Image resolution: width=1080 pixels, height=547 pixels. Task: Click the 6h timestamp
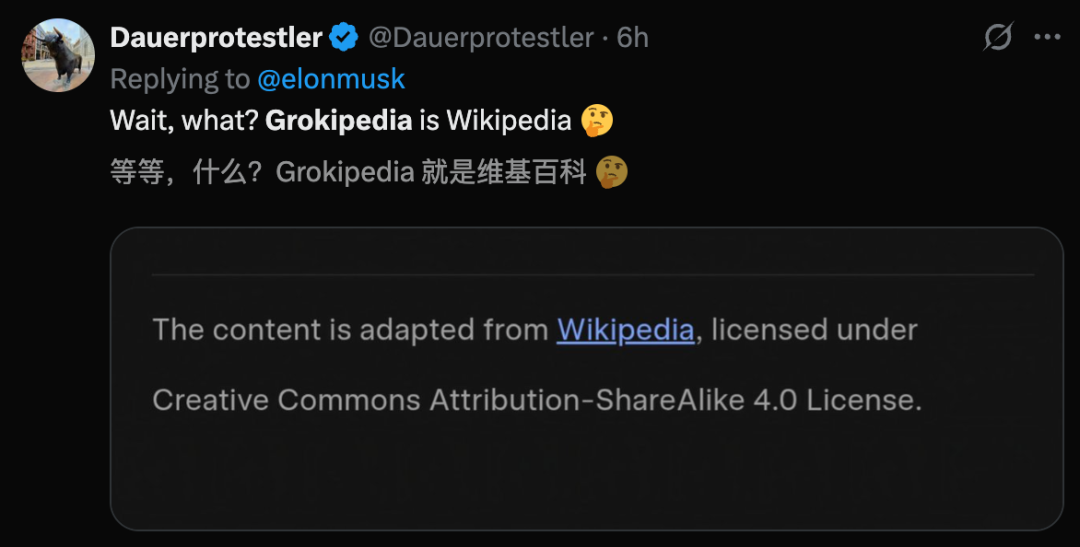pyautogui.click(x=633, y=38)
